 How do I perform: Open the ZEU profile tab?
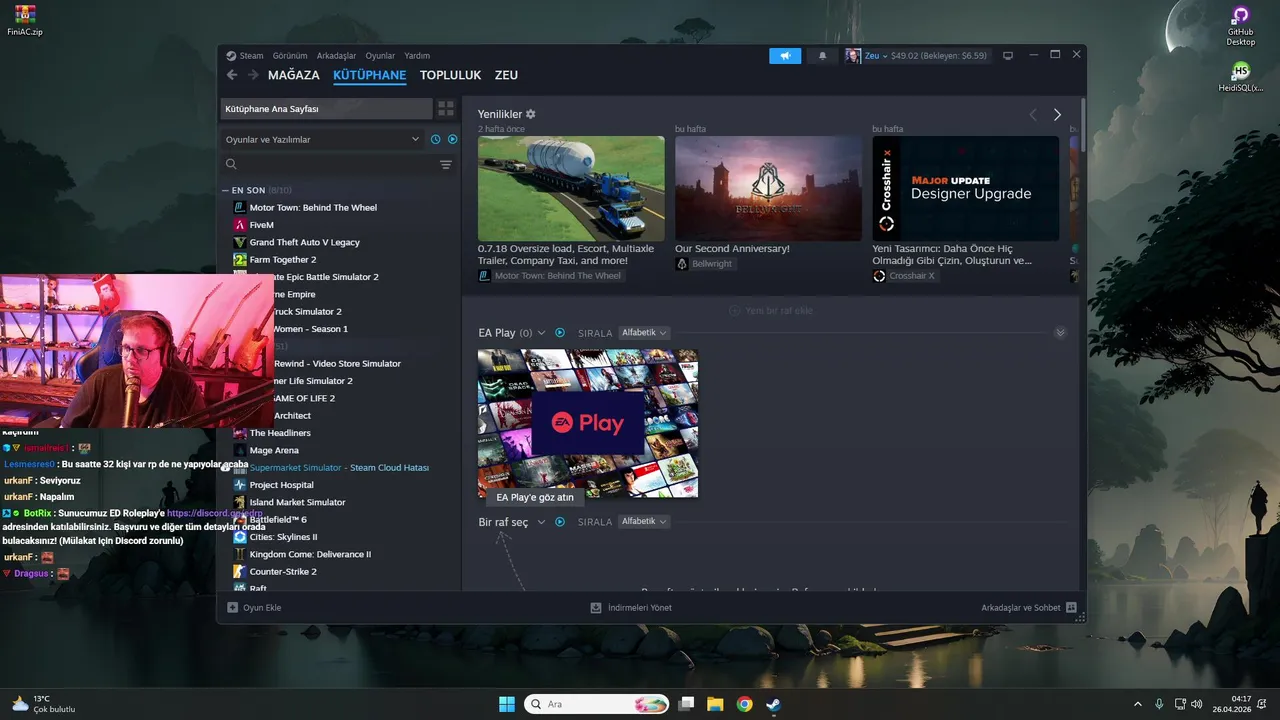tap(506, 75)
